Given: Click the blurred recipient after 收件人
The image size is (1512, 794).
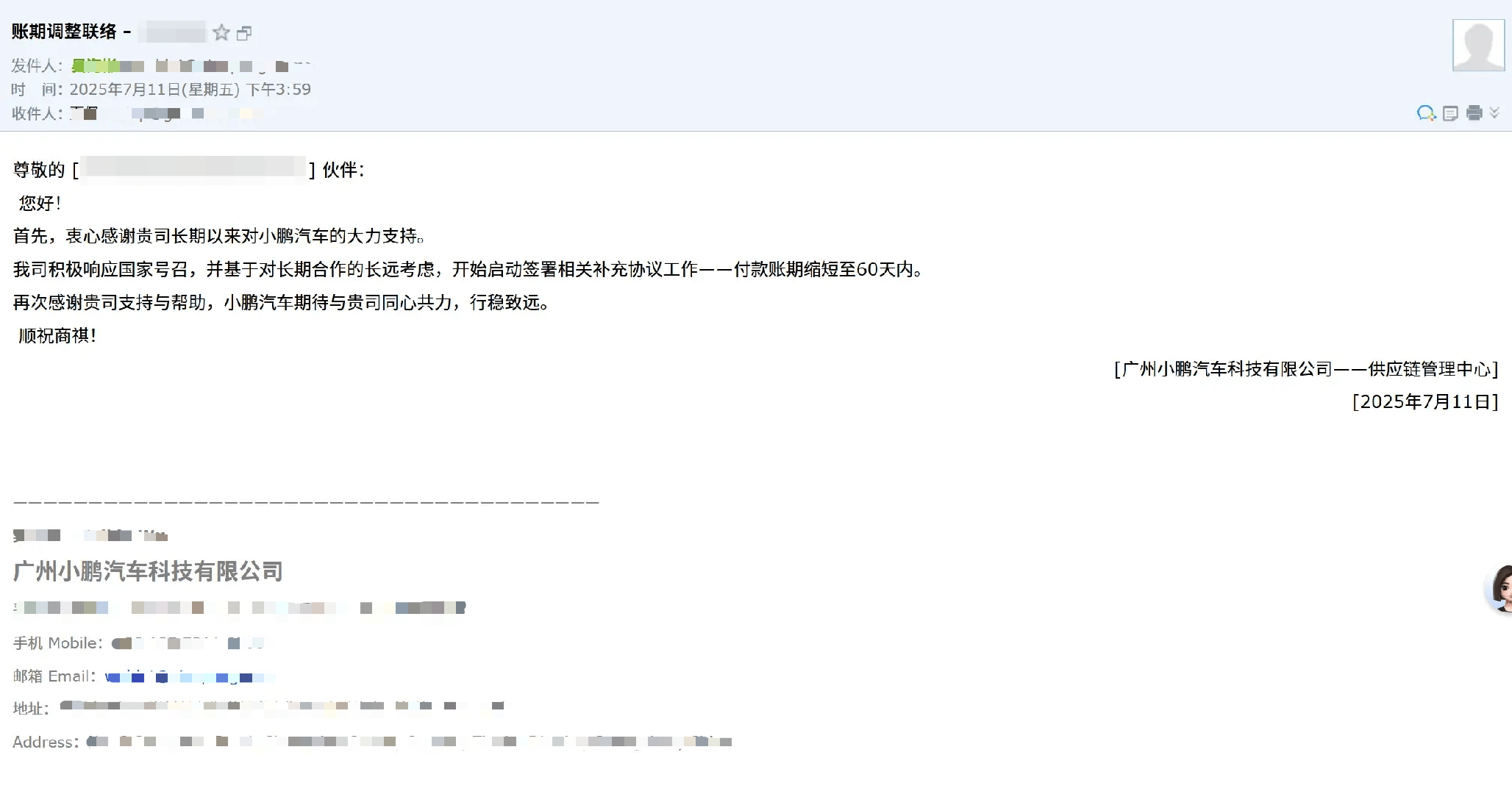Looking at the screenshot, I should [x=171, y=113].
